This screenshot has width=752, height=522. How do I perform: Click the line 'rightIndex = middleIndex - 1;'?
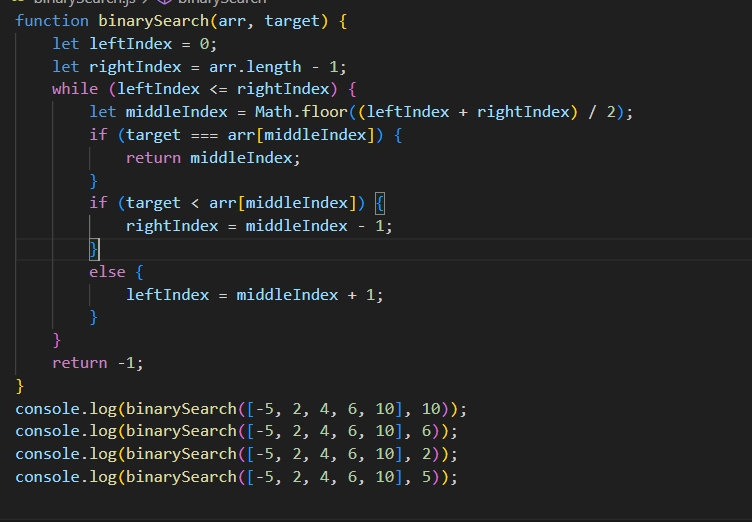point(259,226)
